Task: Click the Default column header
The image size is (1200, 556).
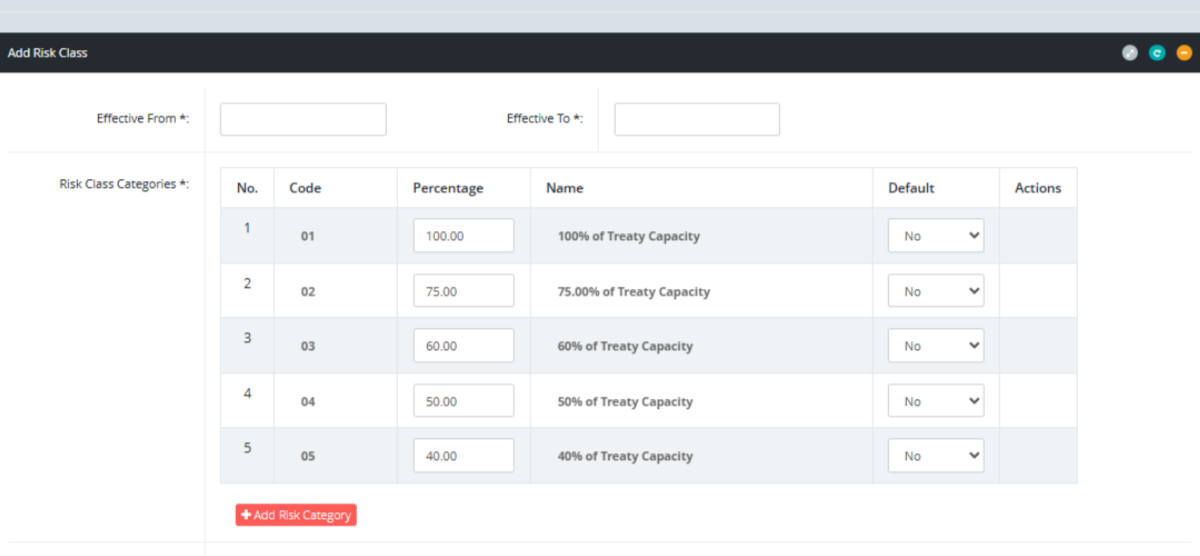Action: [x=911, y=188]
